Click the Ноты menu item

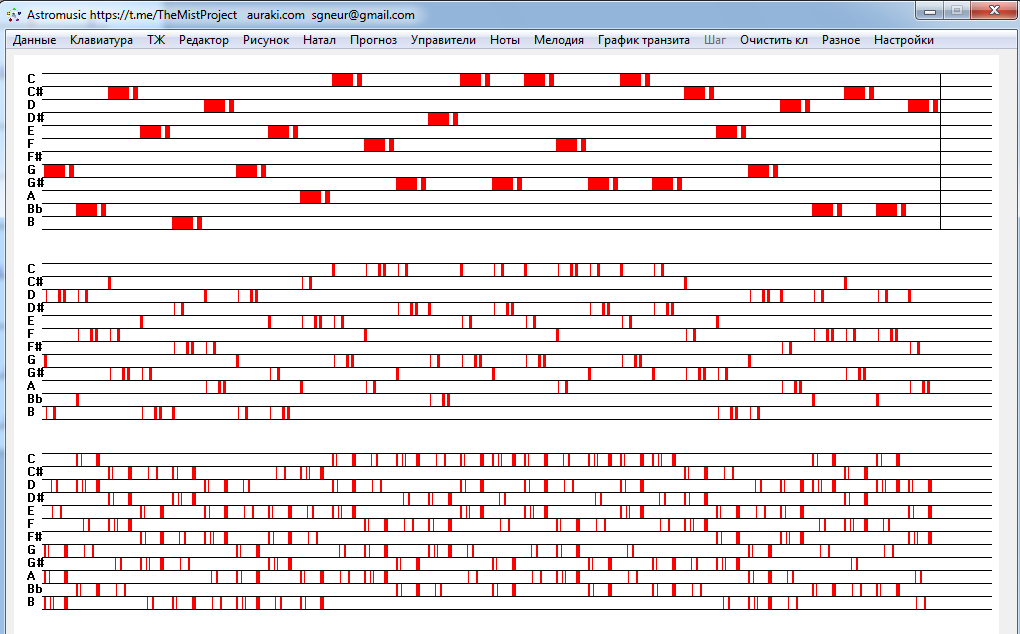tap(505, 40)
